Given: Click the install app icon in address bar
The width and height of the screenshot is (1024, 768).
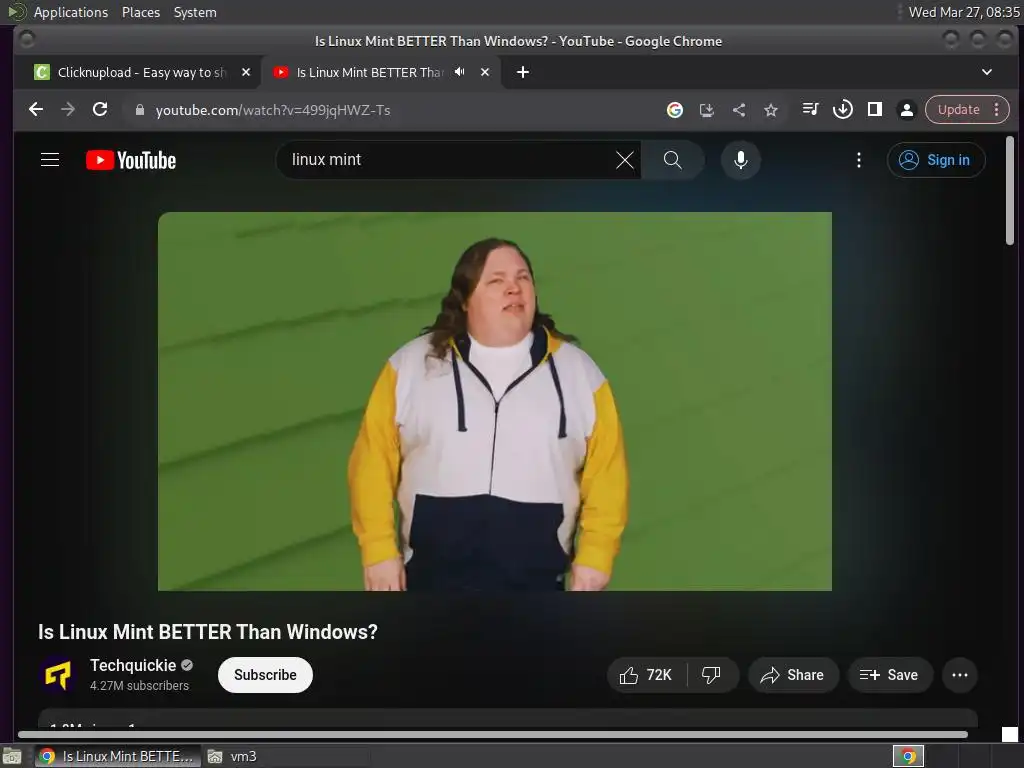Looking at the screenshot, I should 707,110.
